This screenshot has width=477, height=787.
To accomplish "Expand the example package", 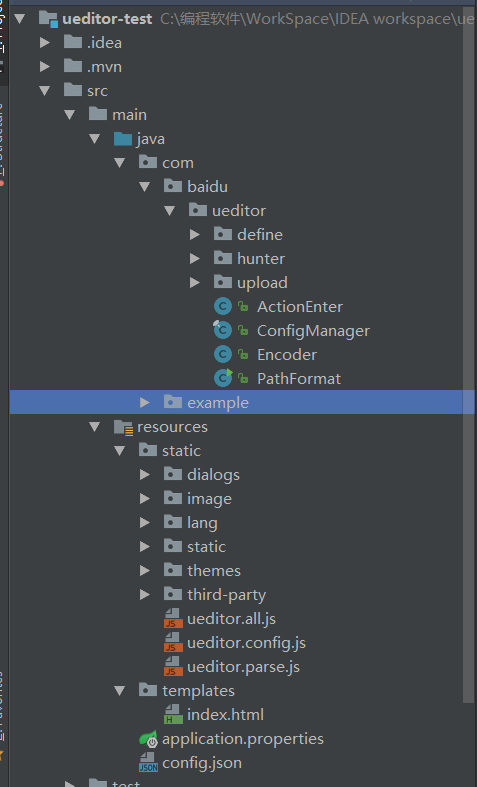I will click(145, 403).
